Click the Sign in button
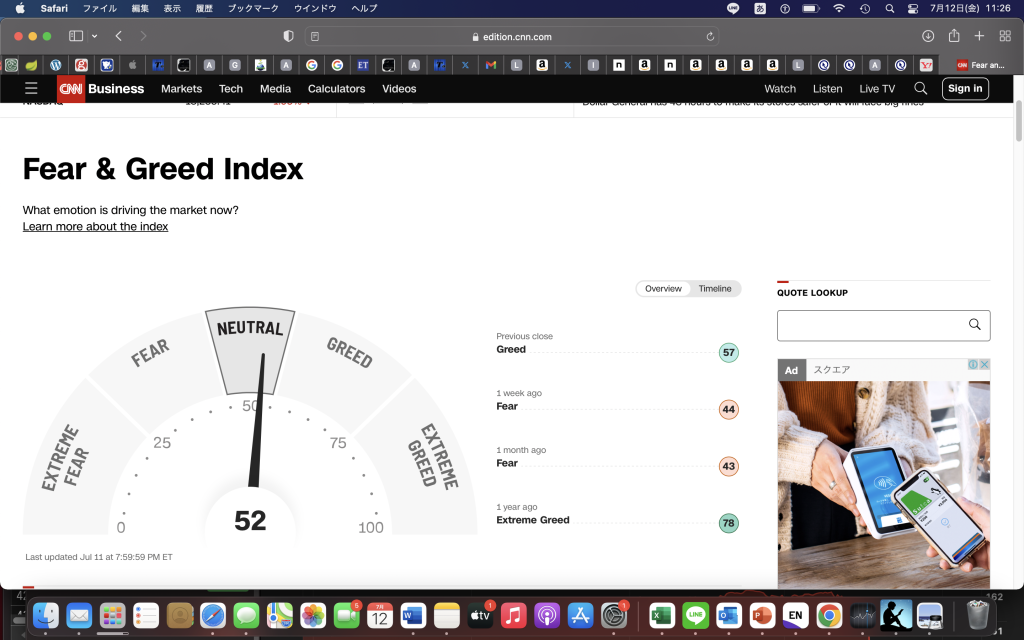Image resolution: width=1024 pixels, height=640 pixels. coord(964,88)
